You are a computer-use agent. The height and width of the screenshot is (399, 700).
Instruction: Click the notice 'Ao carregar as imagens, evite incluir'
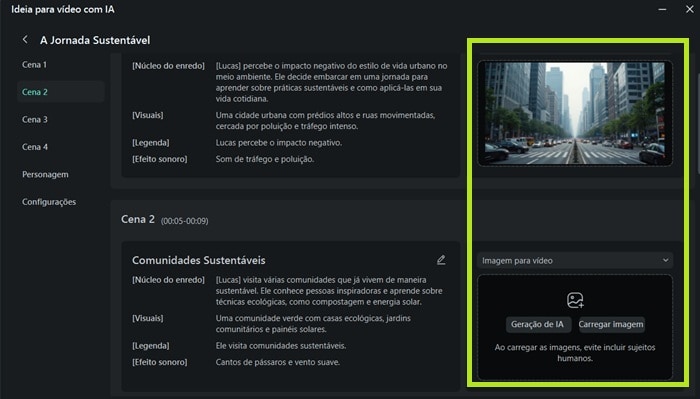[575, 353]
